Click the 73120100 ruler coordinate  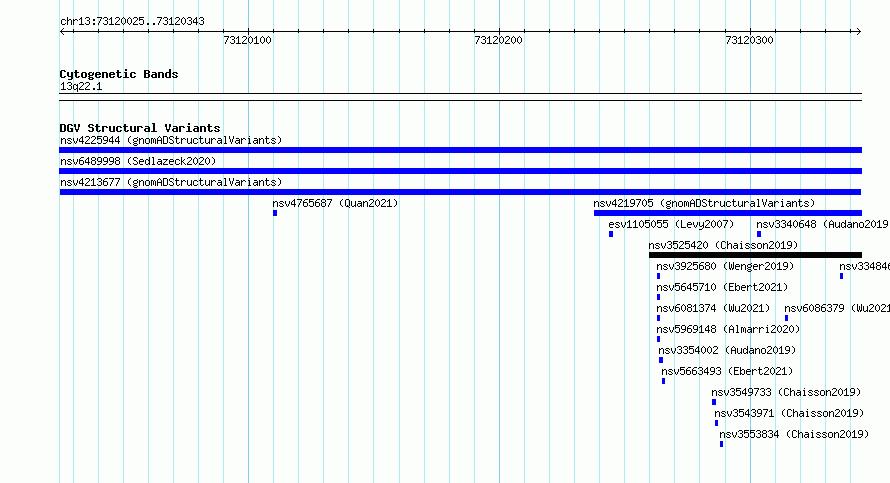tap(247, 40)
